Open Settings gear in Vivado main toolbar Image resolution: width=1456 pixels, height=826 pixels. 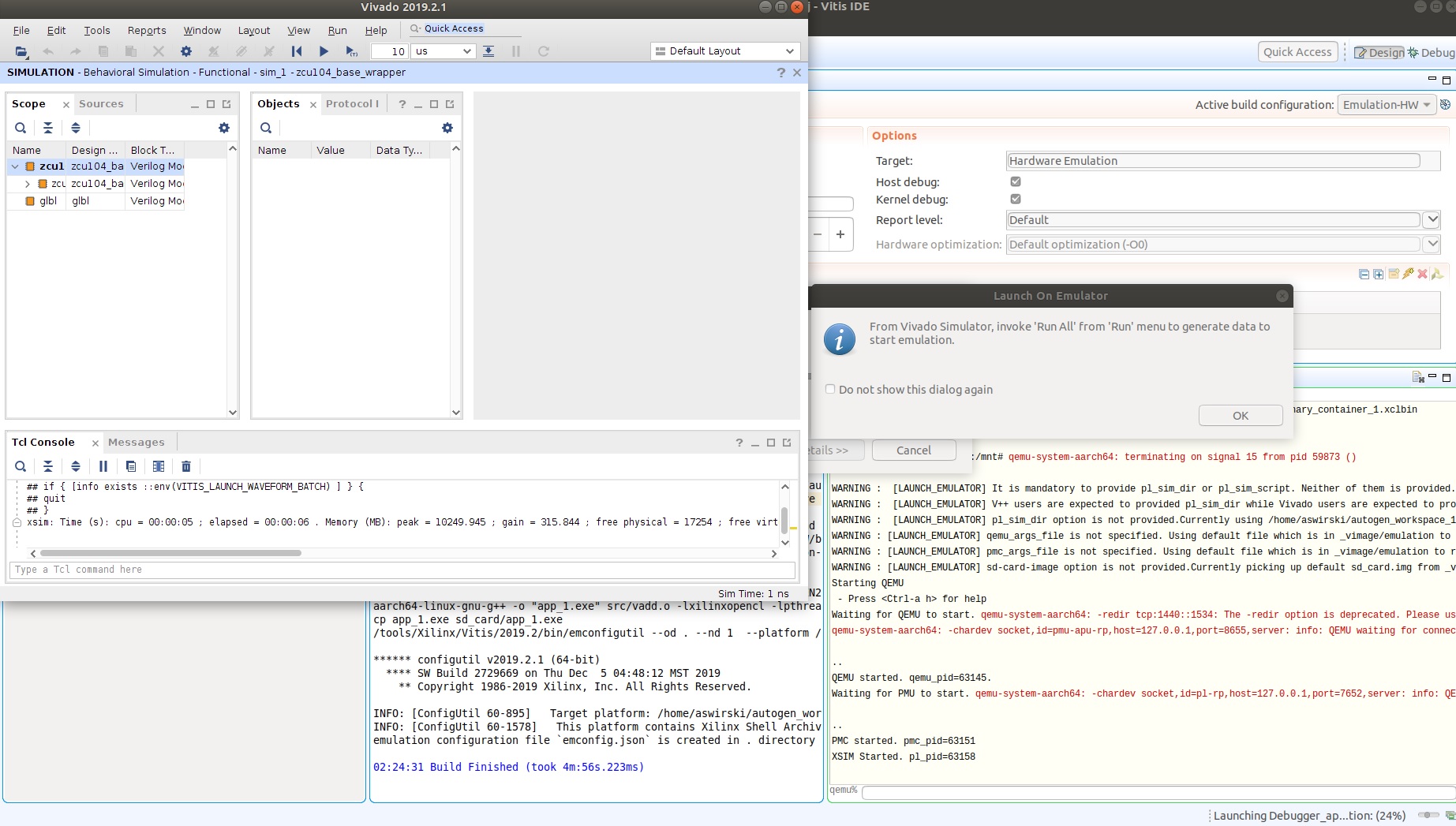pyautogui.click(x=186, y=51)
